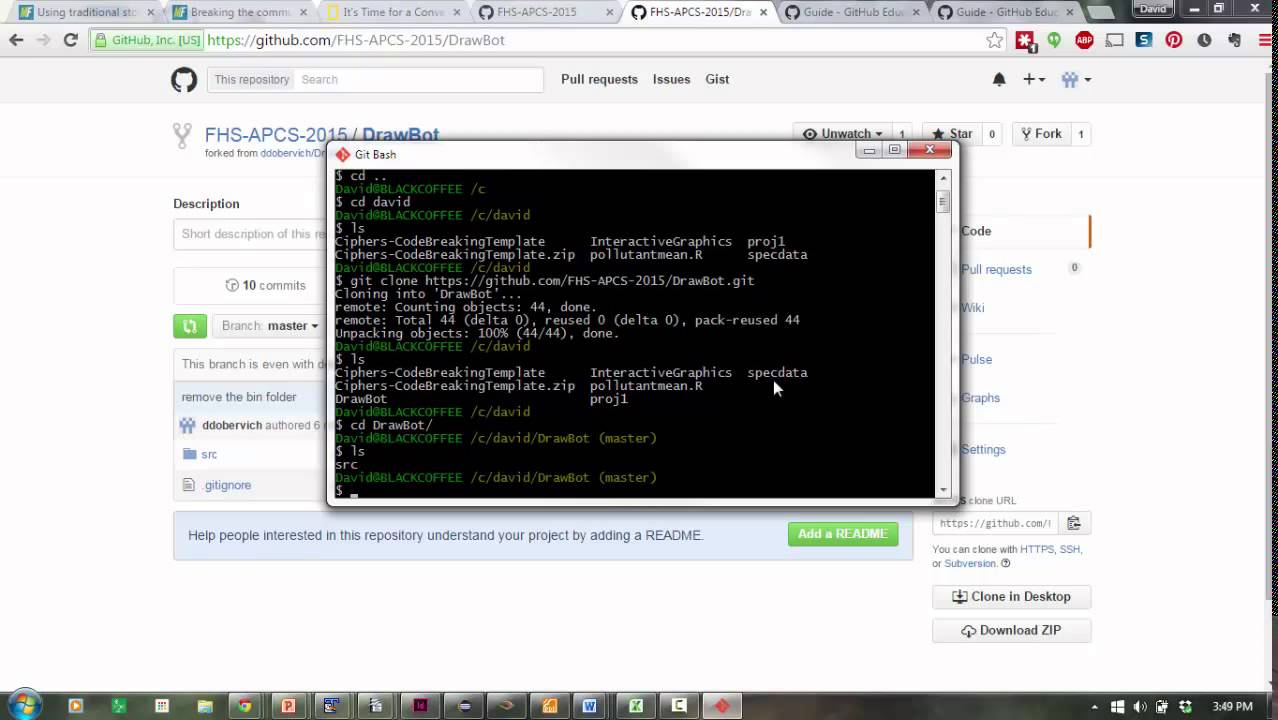Click the blue S extension icon
The width and height of the screenshot is (1278, 720).
coord(1144,40)
